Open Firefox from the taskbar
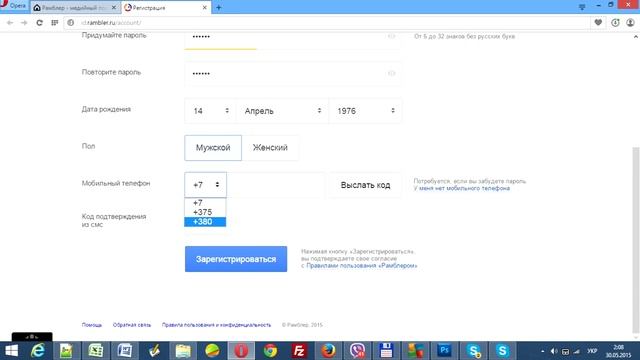 tap(328, 351)
